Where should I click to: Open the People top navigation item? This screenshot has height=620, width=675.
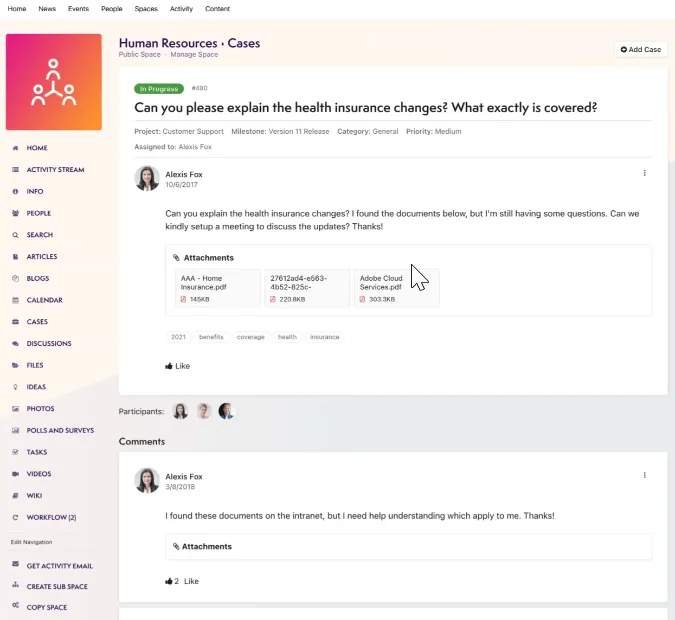(111, 9)
